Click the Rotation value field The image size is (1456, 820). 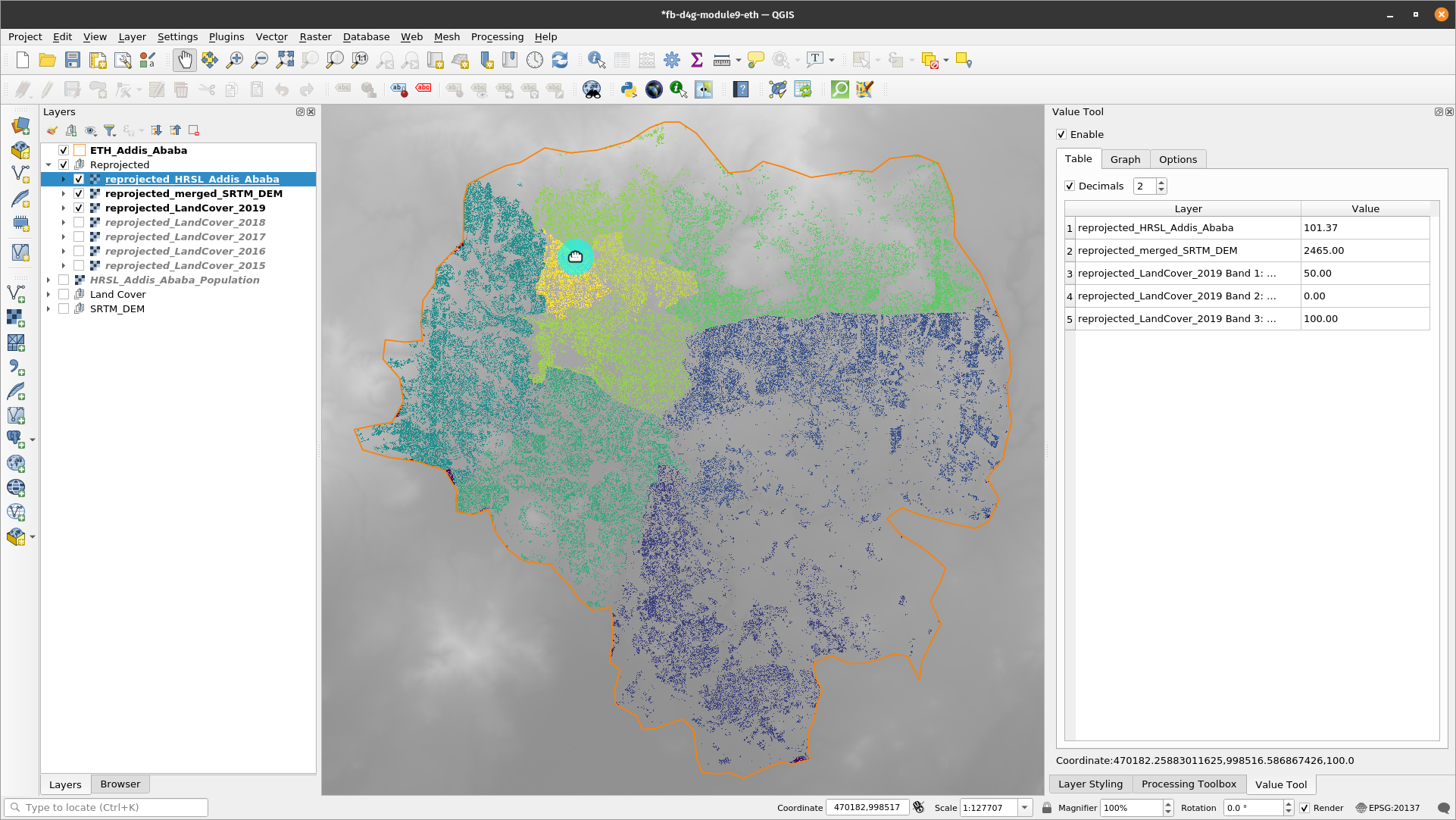1253,808
